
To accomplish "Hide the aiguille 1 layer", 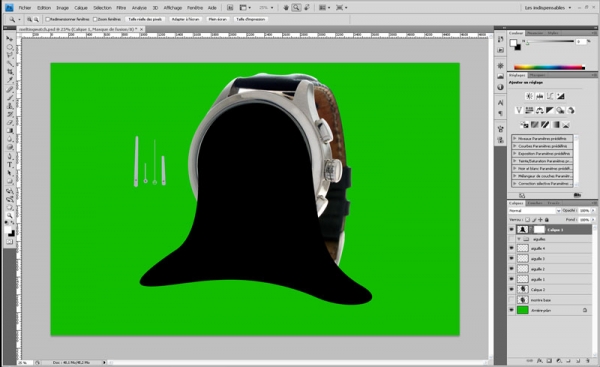I will pos(512,279).
